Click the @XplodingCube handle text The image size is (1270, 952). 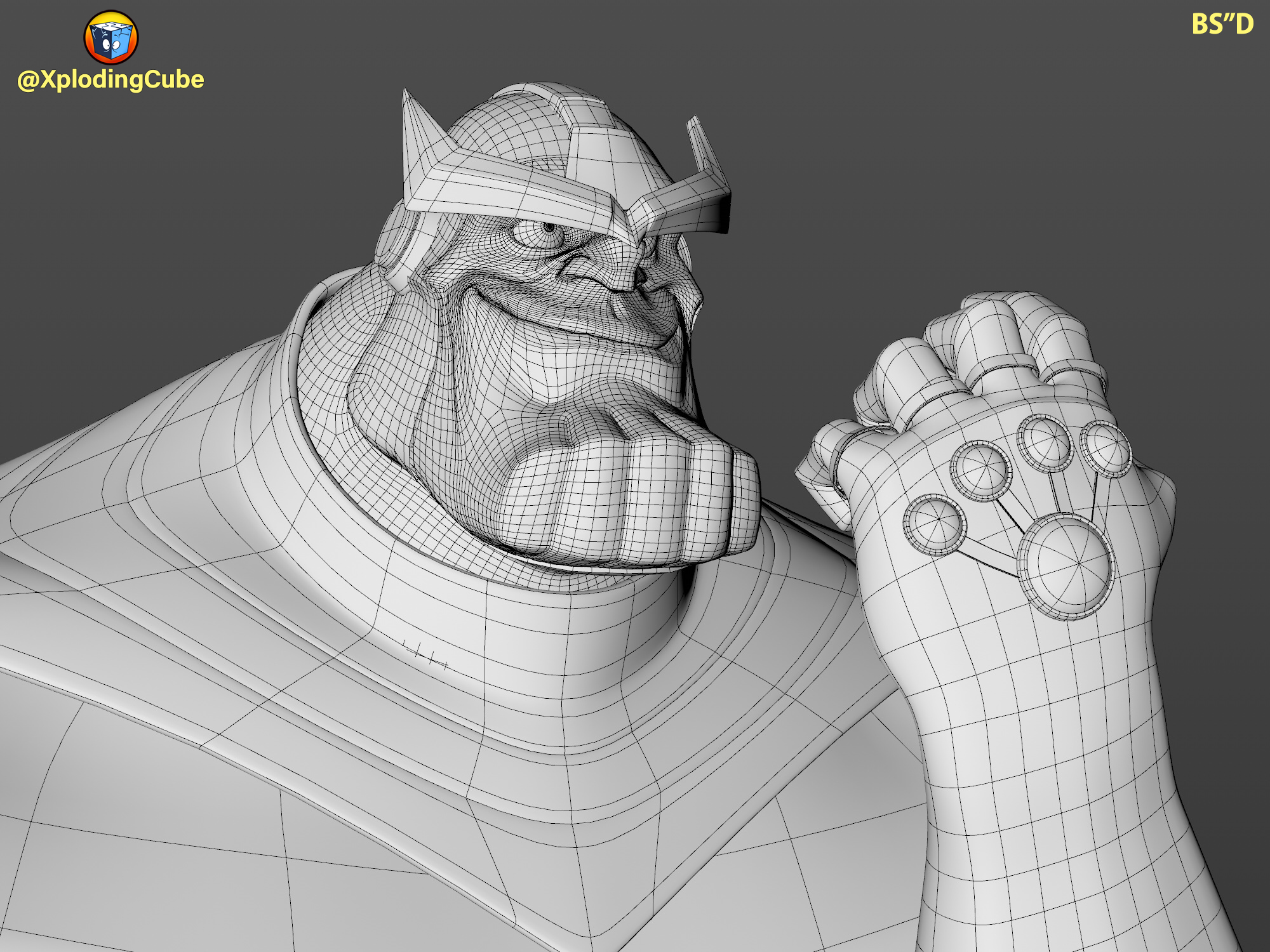tap(110, 80)
